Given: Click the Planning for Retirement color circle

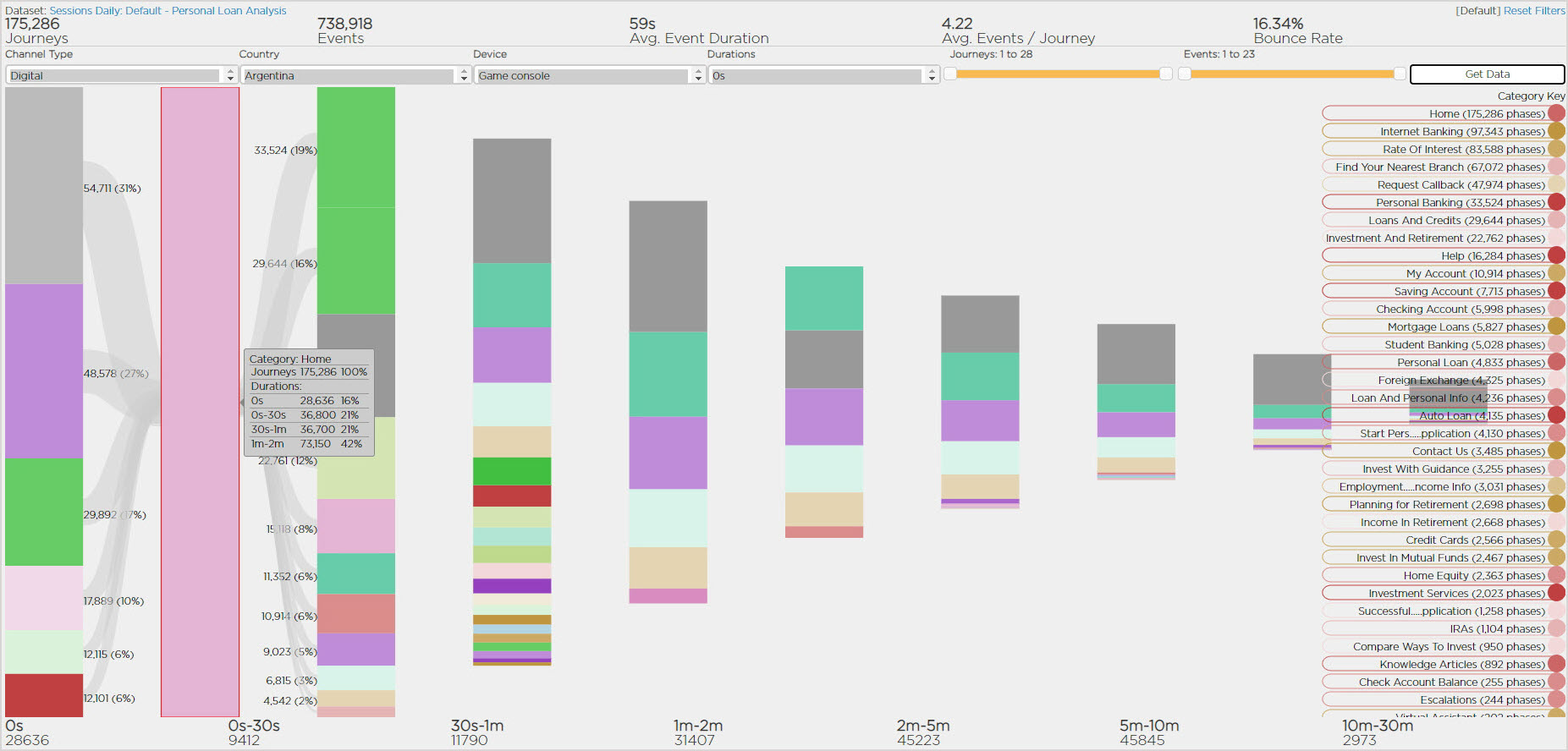Looking at the screenshot, I should pyautogui.click(x=1556, y=504).
